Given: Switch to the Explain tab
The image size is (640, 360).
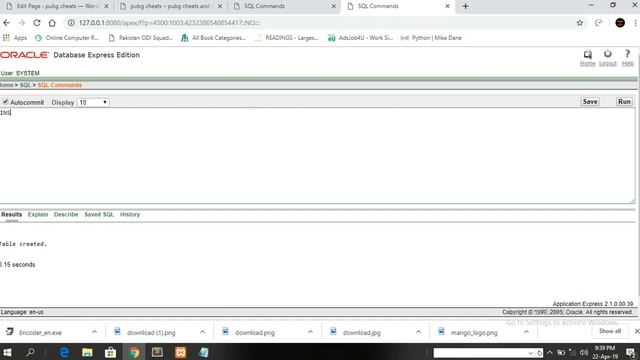Looking at the screenshot, I should (38, 214).
